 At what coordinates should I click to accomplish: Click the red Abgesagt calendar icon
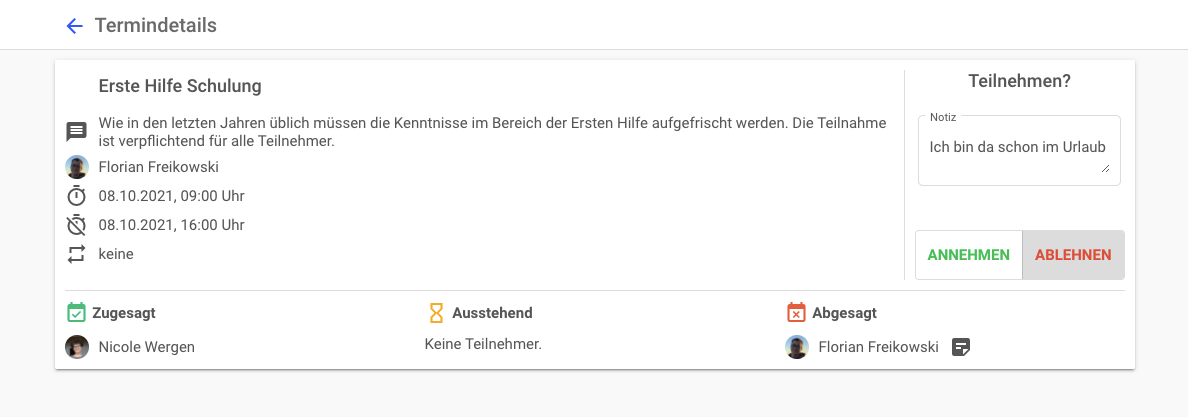796,313
